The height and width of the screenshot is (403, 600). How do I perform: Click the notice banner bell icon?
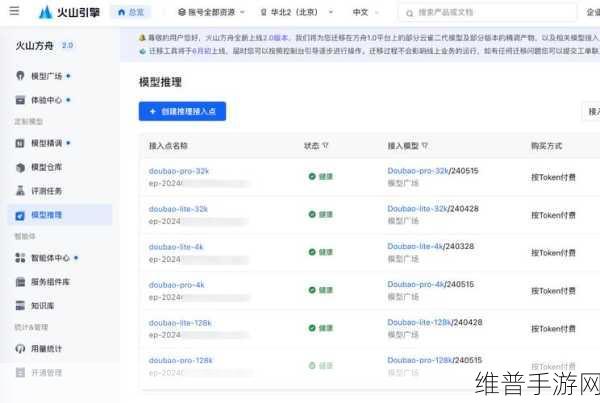tap(142, 38)
